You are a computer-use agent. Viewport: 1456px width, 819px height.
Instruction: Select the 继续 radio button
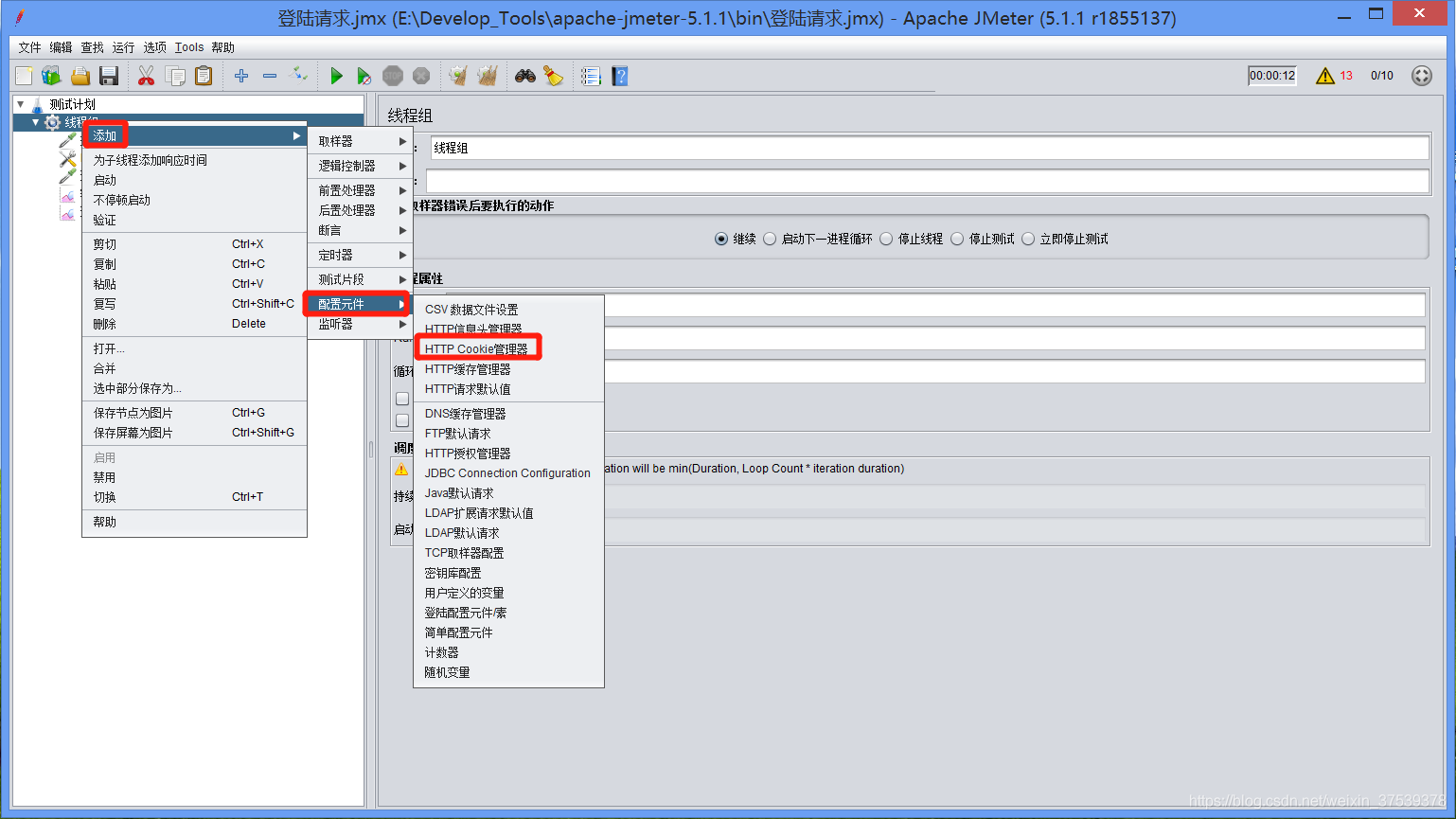(721, 239)
